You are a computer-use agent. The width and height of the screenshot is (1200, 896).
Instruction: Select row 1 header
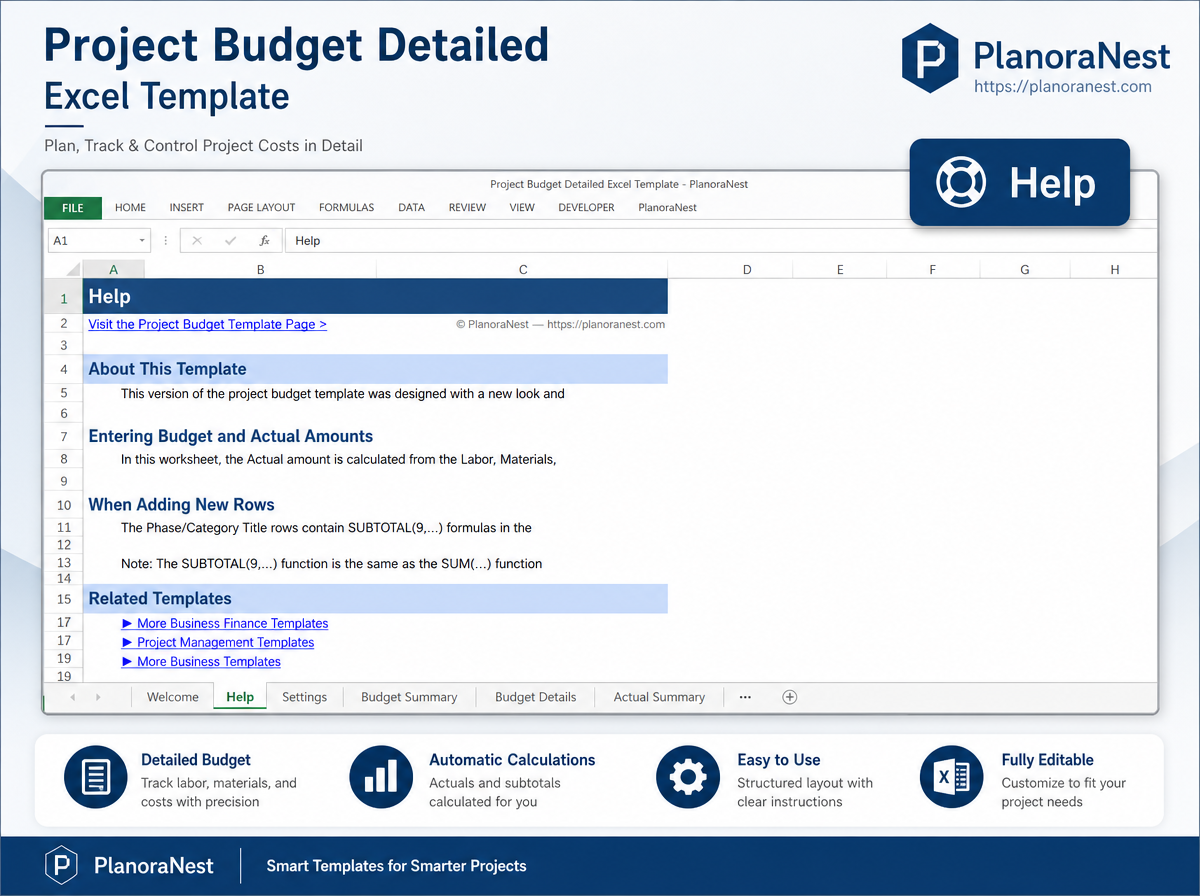(x=64, y=297)
